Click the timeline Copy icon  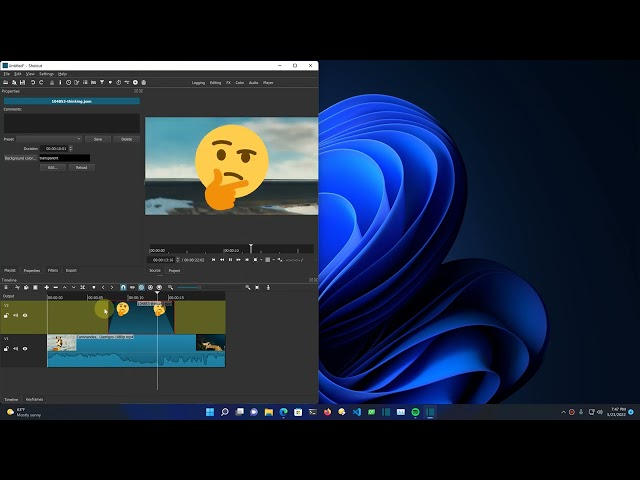[x=26, y=287]
